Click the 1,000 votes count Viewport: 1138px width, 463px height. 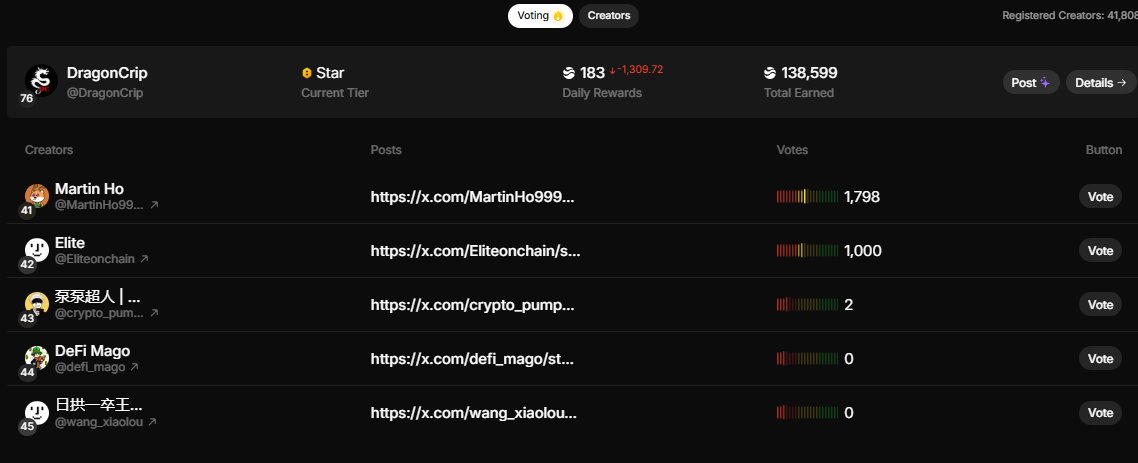click(x=863, y=251)
